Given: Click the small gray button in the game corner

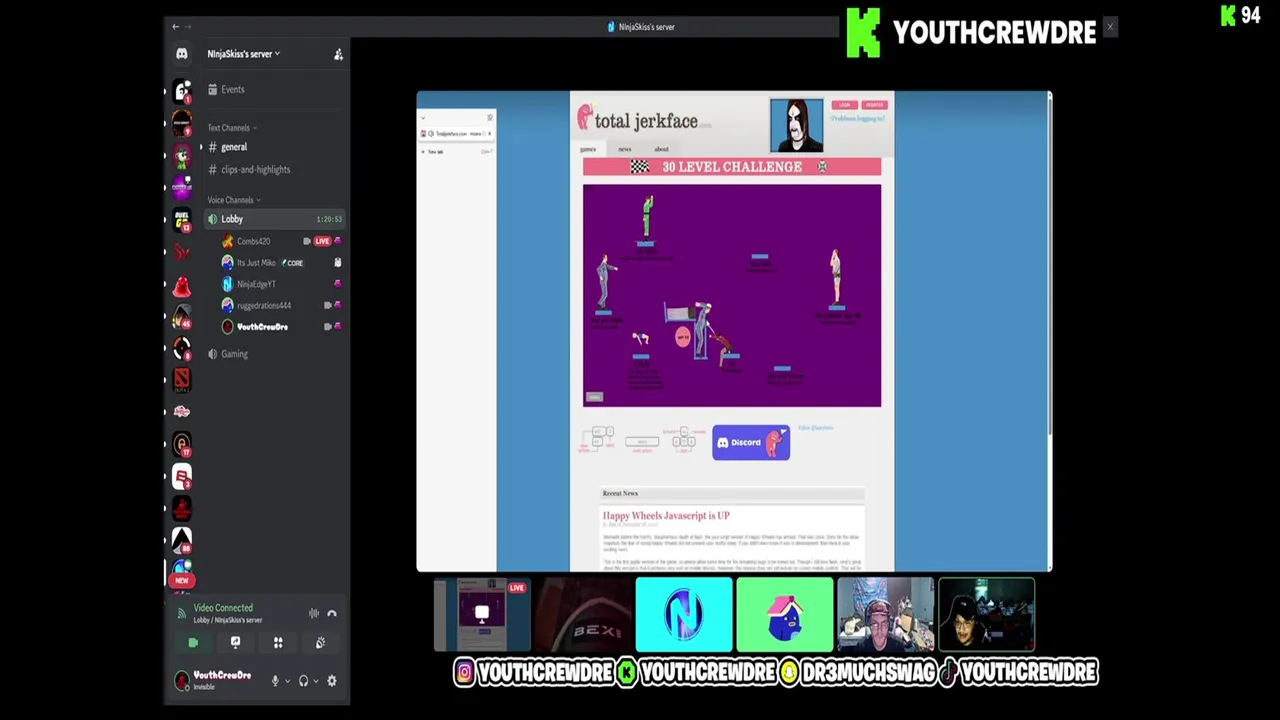Looking at the screenshot, I should (x=594, y=397).
